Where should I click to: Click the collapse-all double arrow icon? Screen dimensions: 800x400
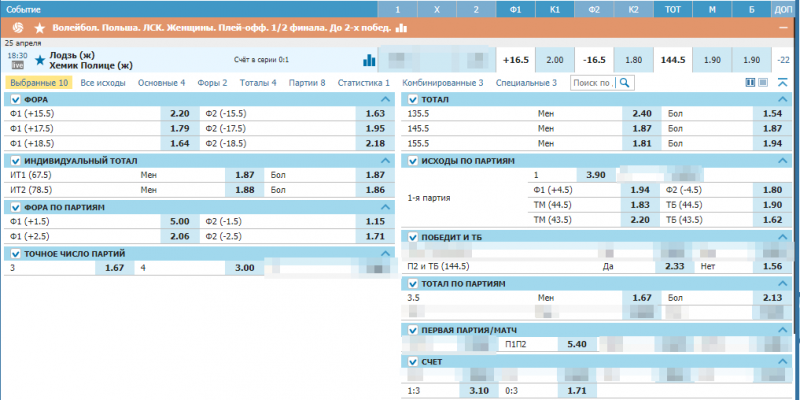click(783, 83)
